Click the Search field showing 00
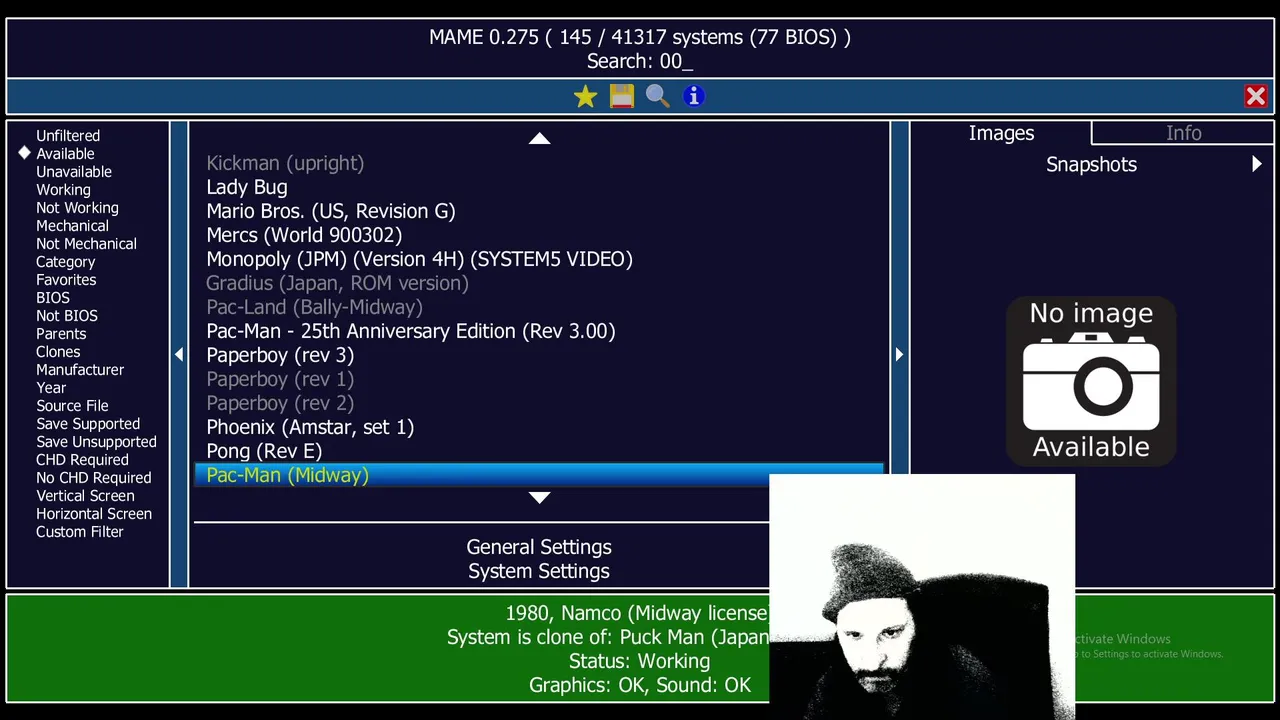 639,61
